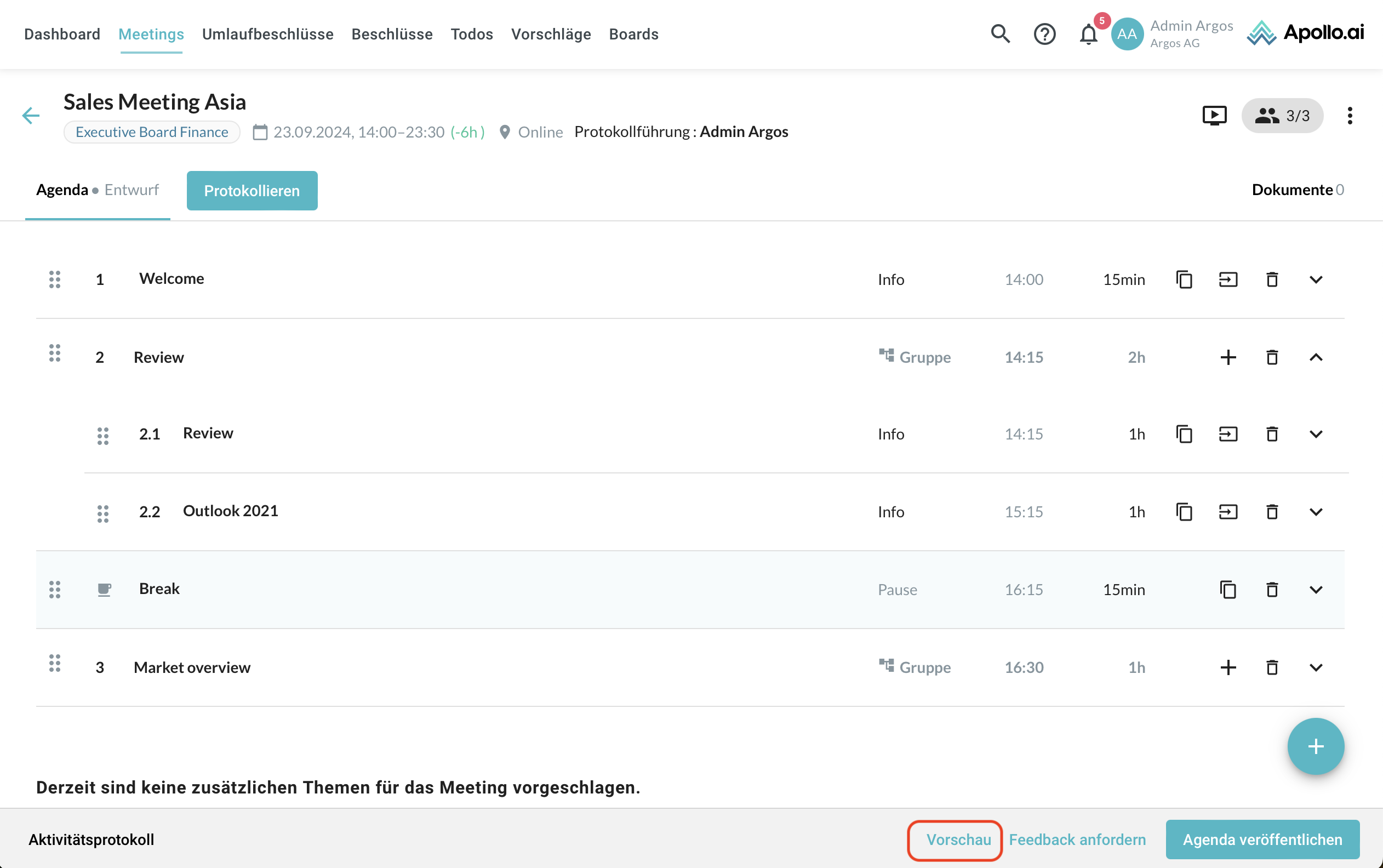Click the Protokollieren button

(252, 191)
